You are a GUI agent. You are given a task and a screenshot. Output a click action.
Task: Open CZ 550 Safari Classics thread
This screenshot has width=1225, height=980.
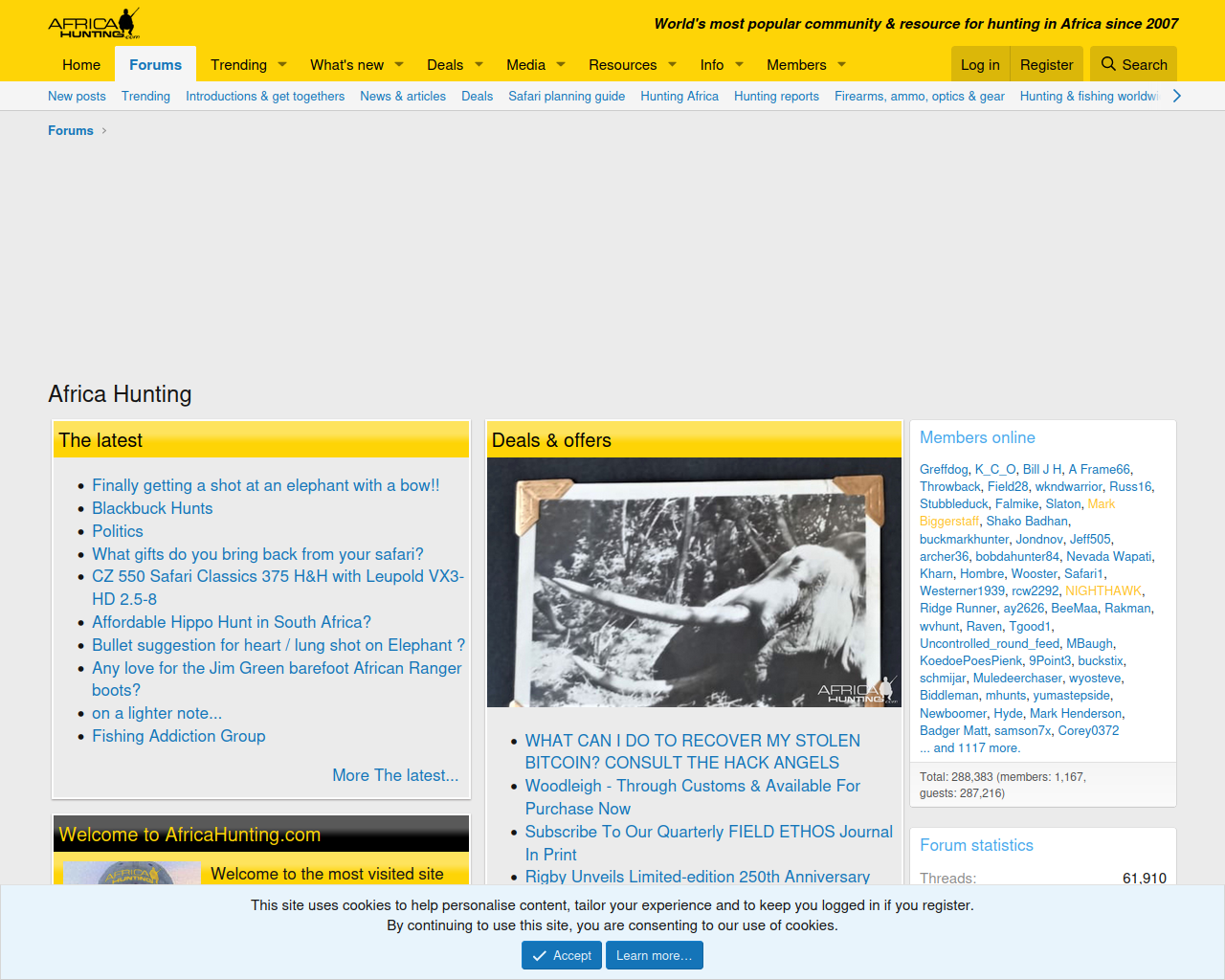[x=278, y=588]
